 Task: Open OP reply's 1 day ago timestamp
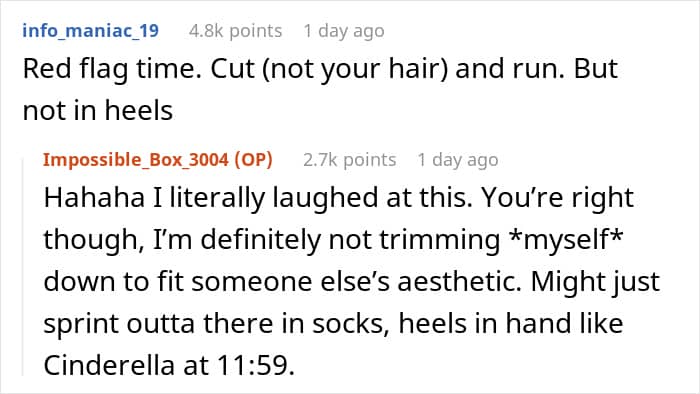[458, 160]
